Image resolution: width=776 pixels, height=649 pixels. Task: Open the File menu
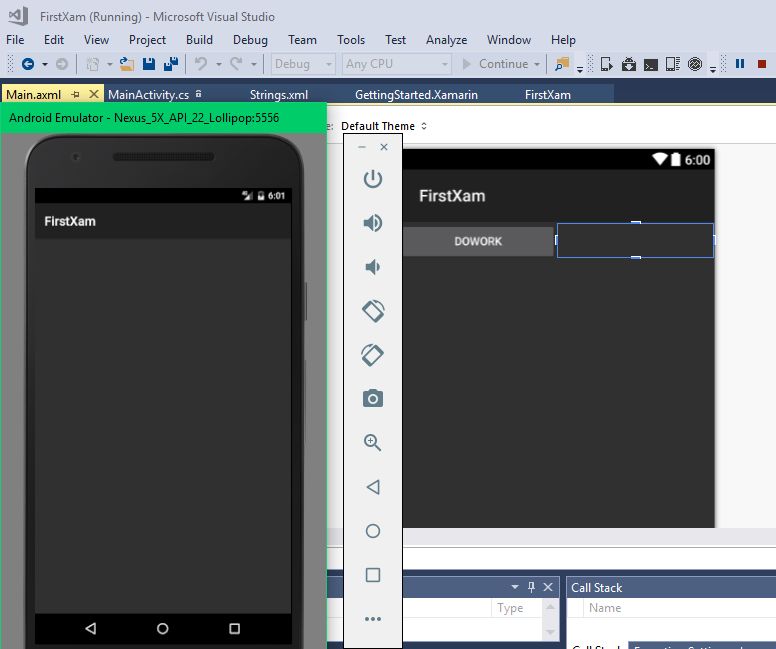pyautogui.click(x=15, y=40)
